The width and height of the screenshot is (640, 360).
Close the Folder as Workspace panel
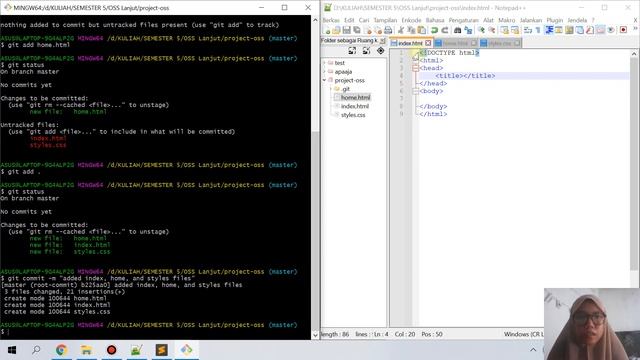click(x=382, y=40)
